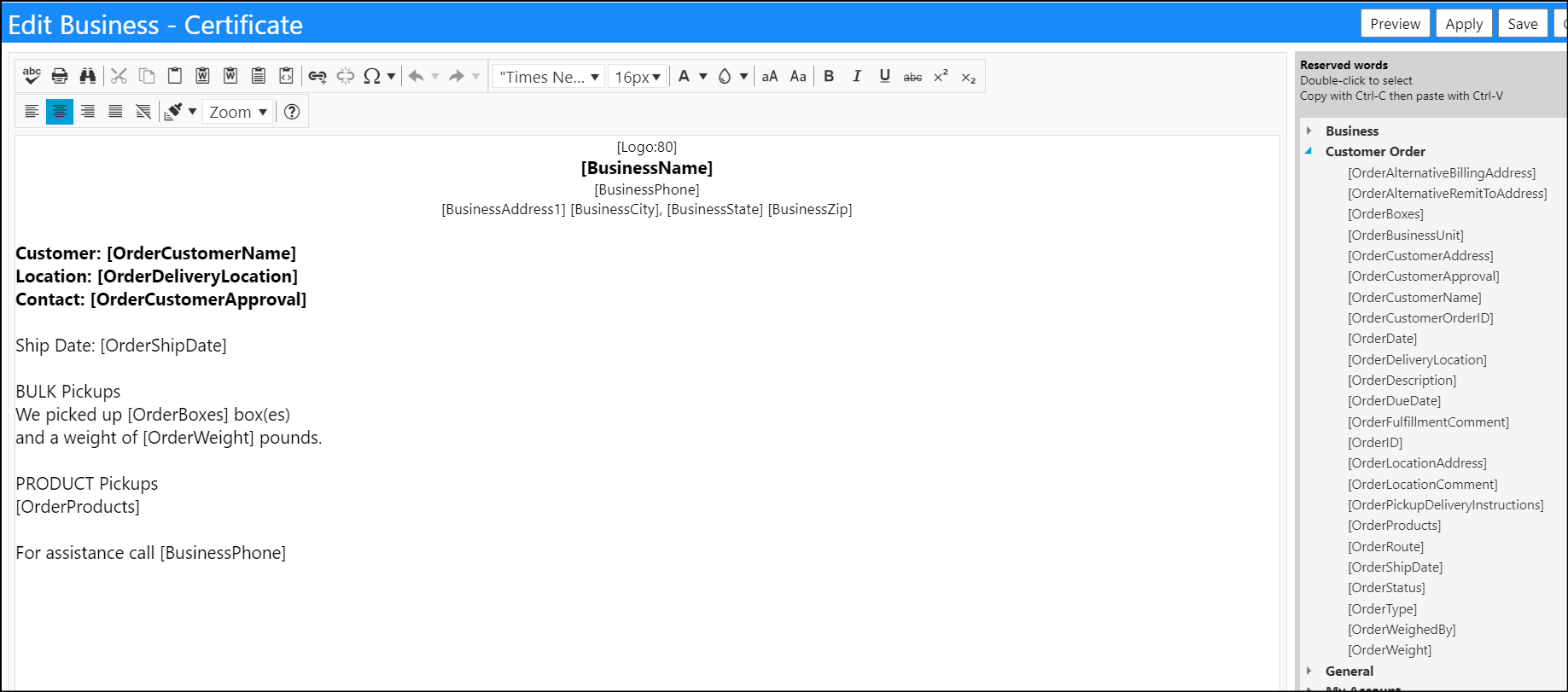Click 'For assistance call [BusinessPhone]' line

pos(150,553)
